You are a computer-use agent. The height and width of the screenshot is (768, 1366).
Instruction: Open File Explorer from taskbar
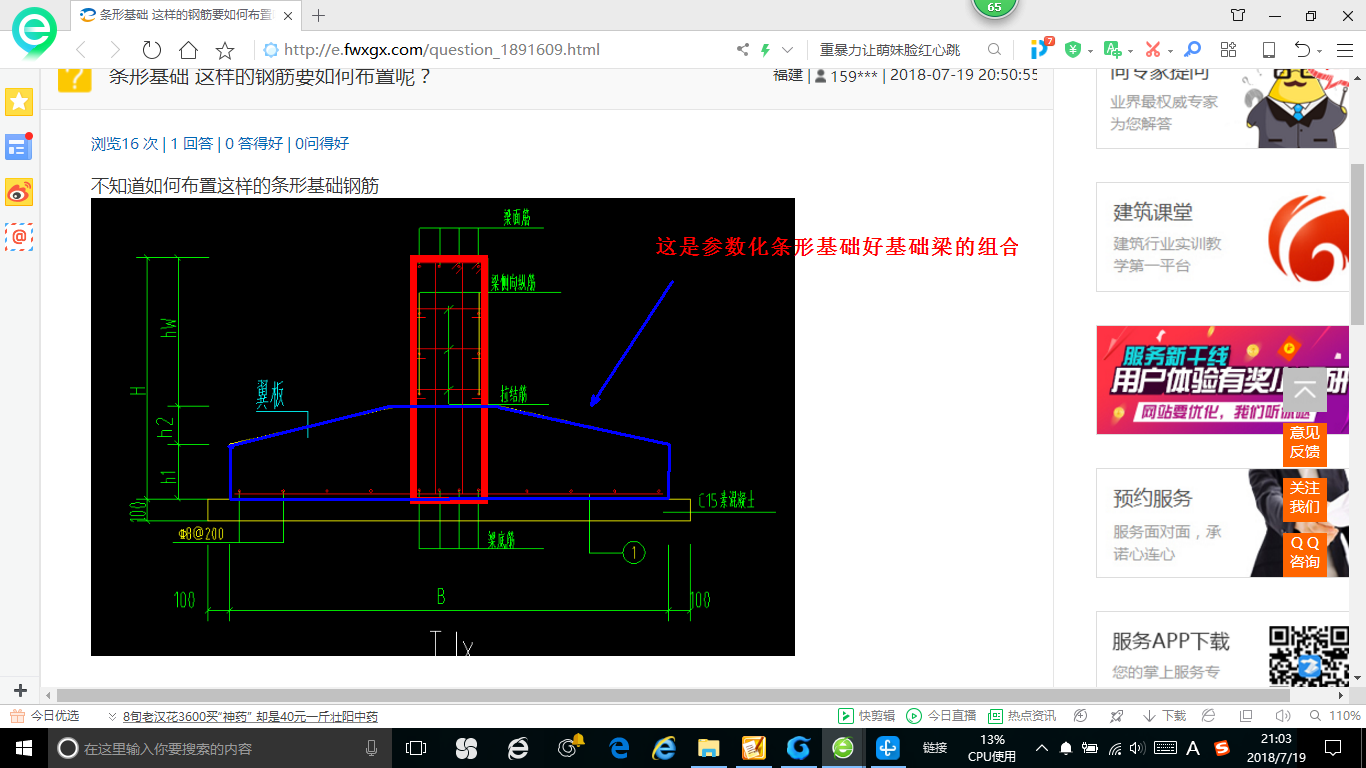[708, 748]
